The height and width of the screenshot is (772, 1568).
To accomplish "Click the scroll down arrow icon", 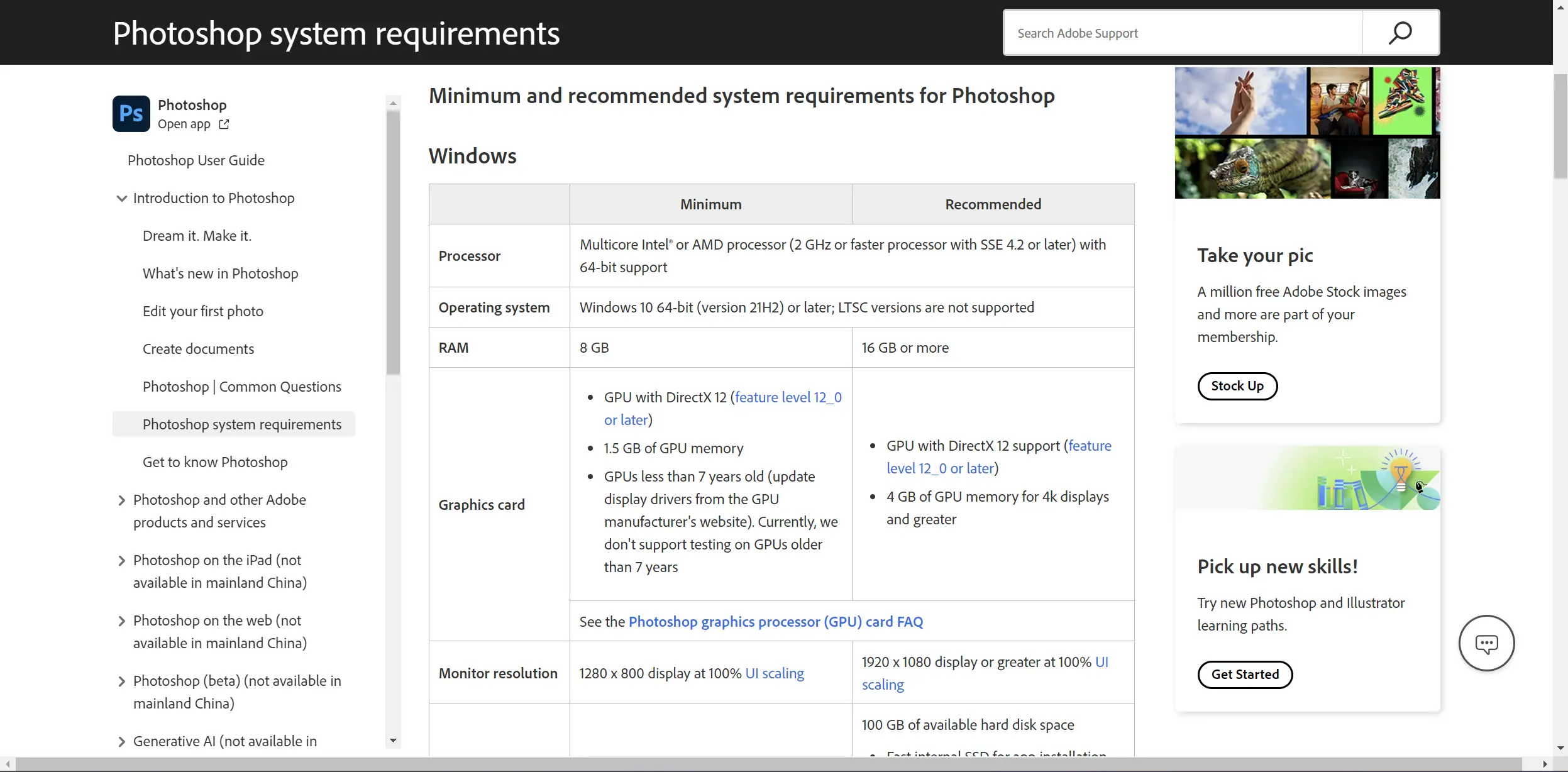I will [x=393, y=740].
